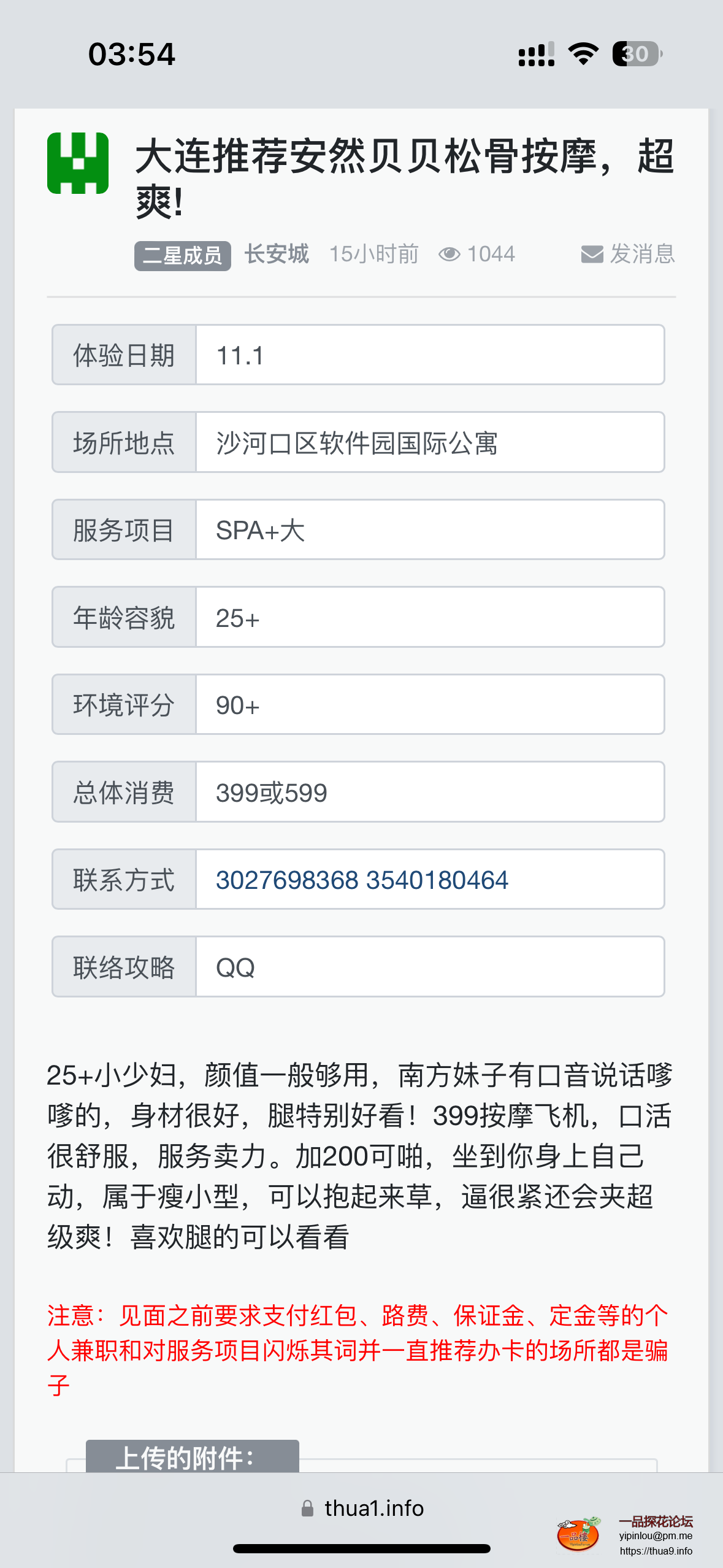Tap the 联络攻略 QQ field
723x1568 pixels.
point(429,967)
